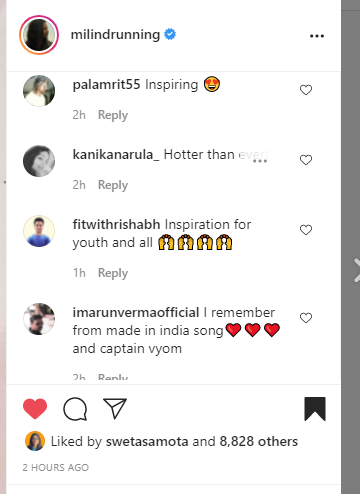Image resolution: width=360 pixels, height=494 pixels.
Task: Open the fitwithrishabh profile avatar
Action: (39, 231)
